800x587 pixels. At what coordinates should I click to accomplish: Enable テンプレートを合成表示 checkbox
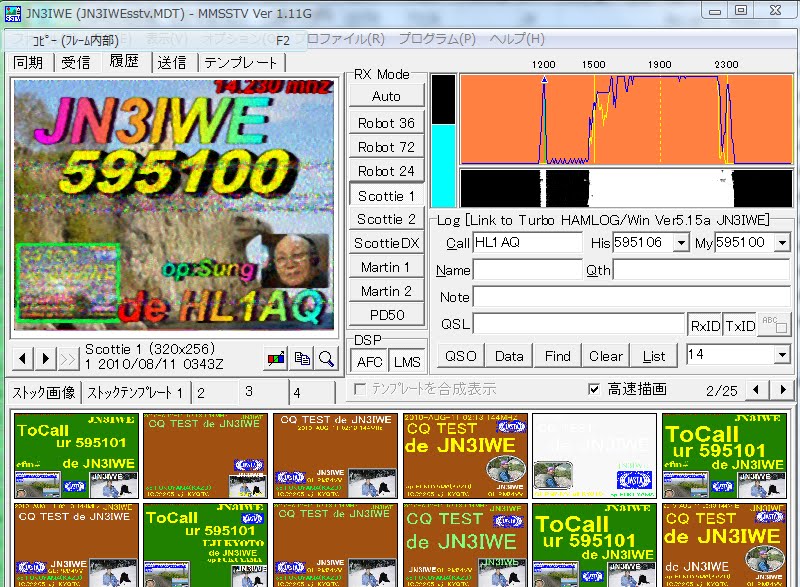click(360, 390)
